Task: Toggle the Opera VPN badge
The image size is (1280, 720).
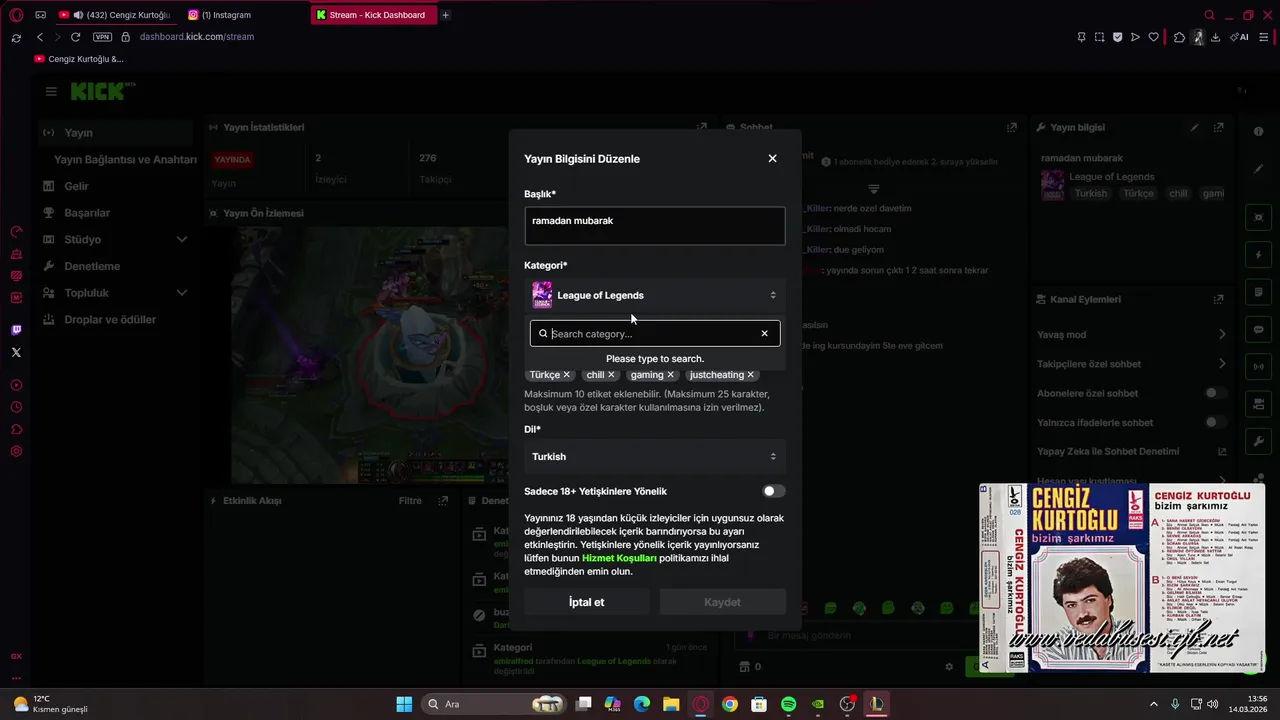Action: pos(102,37)
